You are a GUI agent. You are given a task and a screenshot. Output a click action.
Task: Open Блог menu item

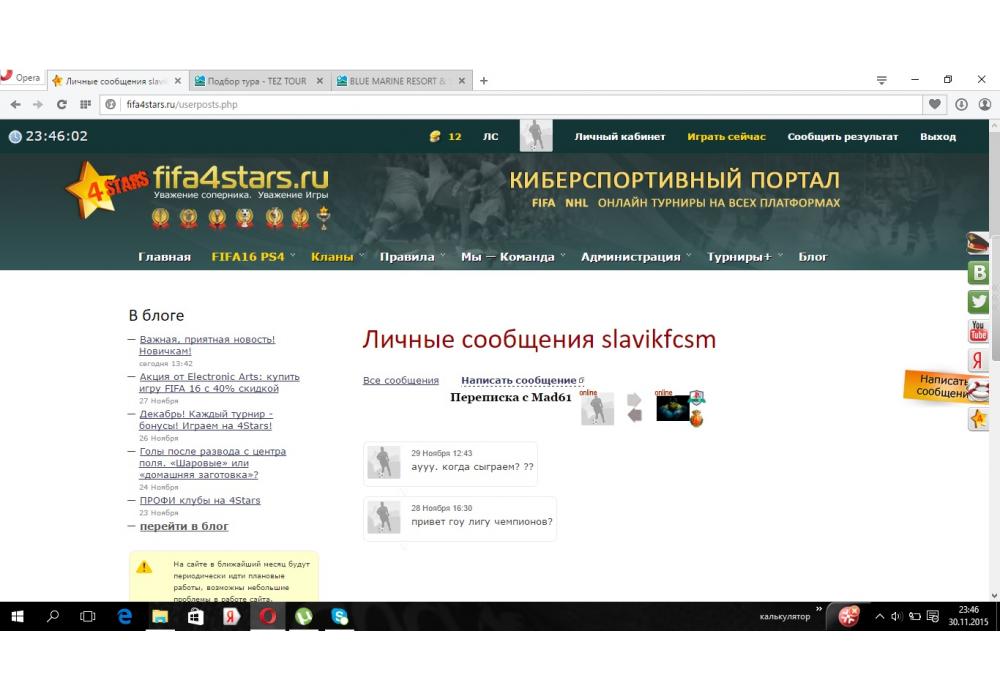pos(813,257)
